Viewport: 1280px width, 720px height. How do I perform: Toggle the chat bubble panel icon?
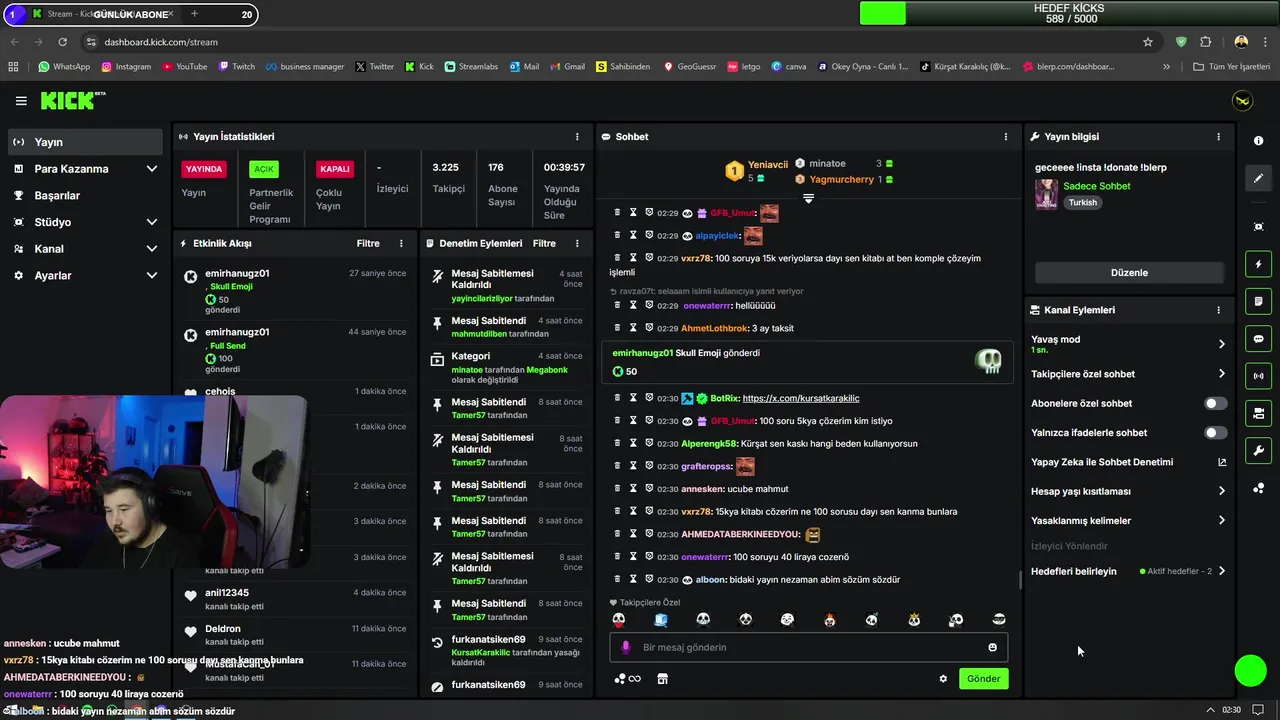1258,339
